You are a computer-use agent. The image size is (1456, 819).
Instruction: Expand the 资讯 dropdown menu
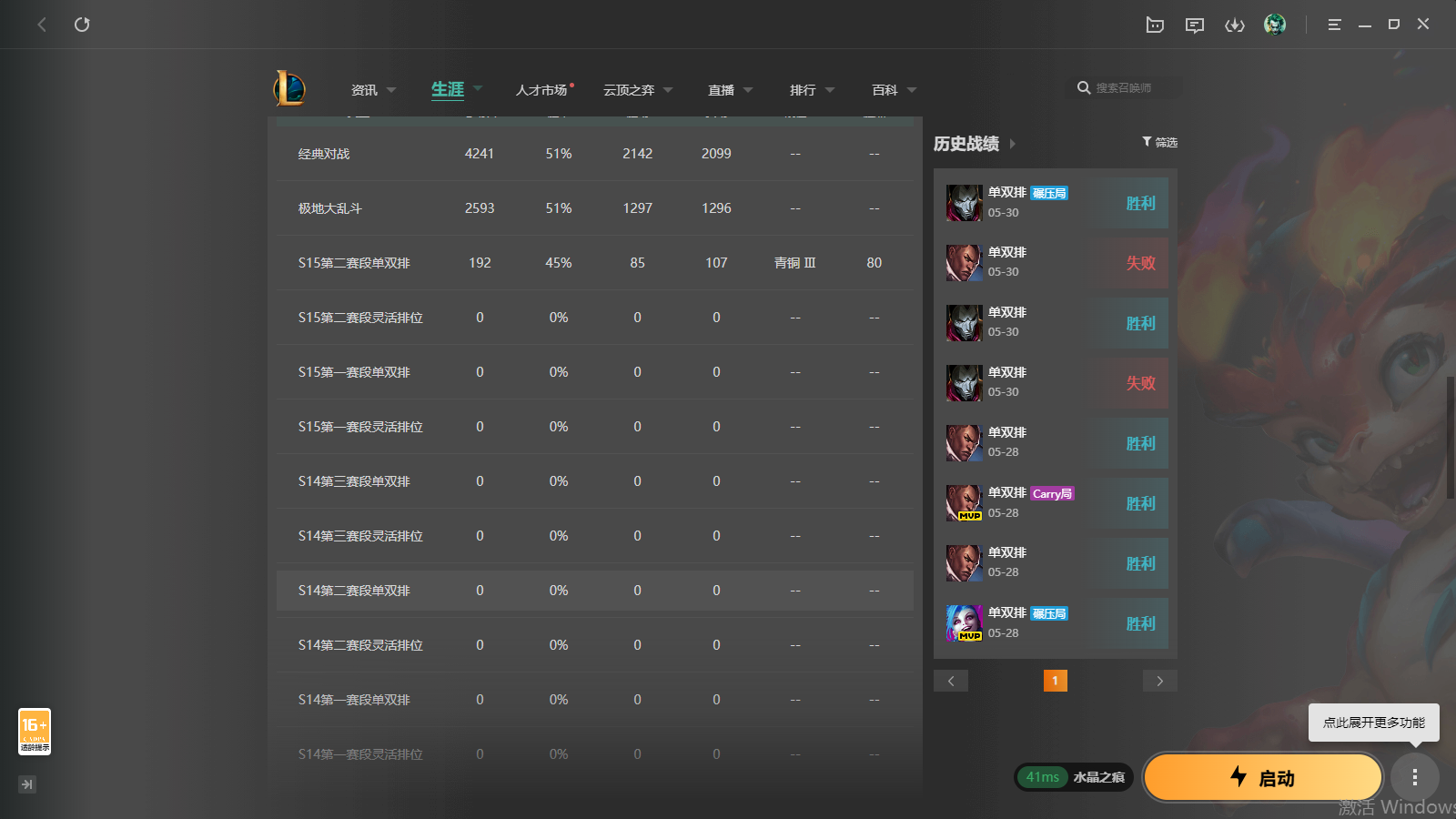pos(391,90)
